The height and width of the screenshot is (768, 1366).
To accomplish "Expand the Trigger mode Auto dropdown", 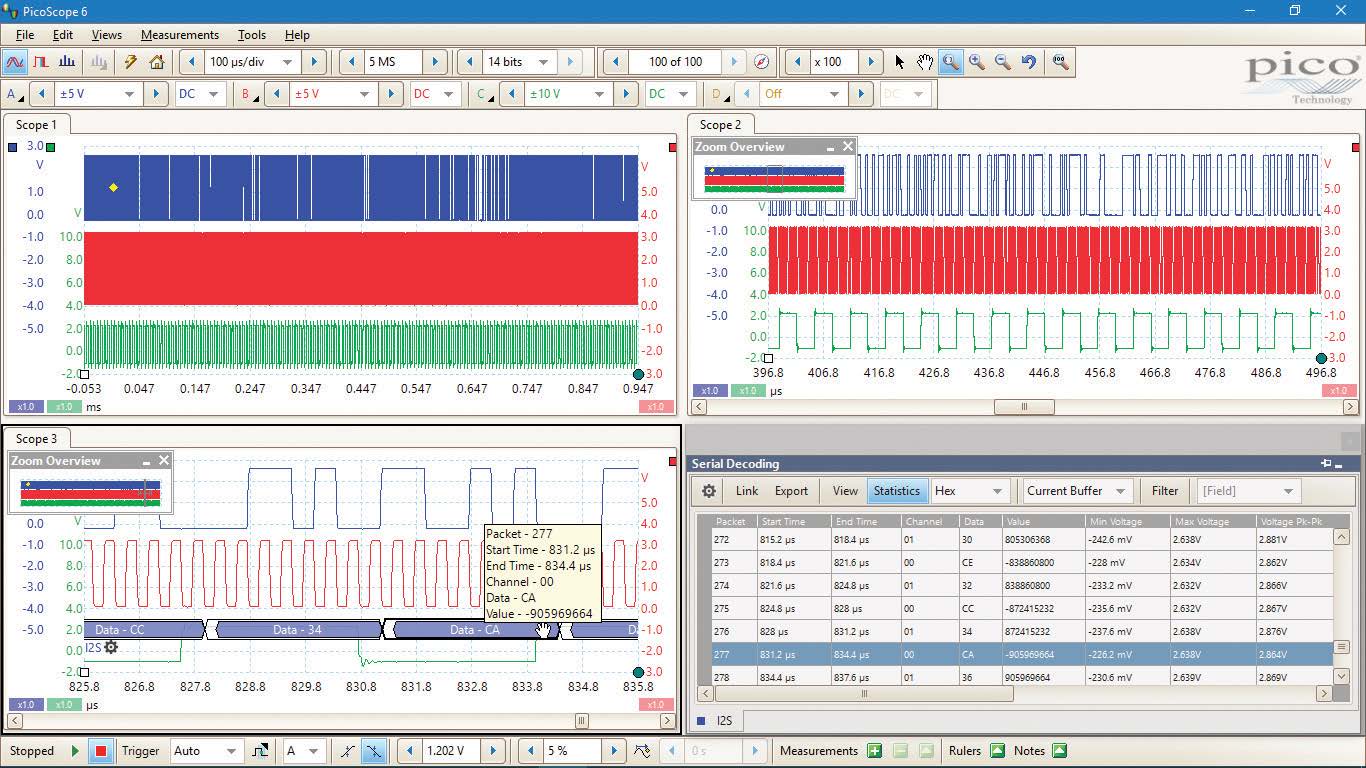I will (x=231, y=751).
